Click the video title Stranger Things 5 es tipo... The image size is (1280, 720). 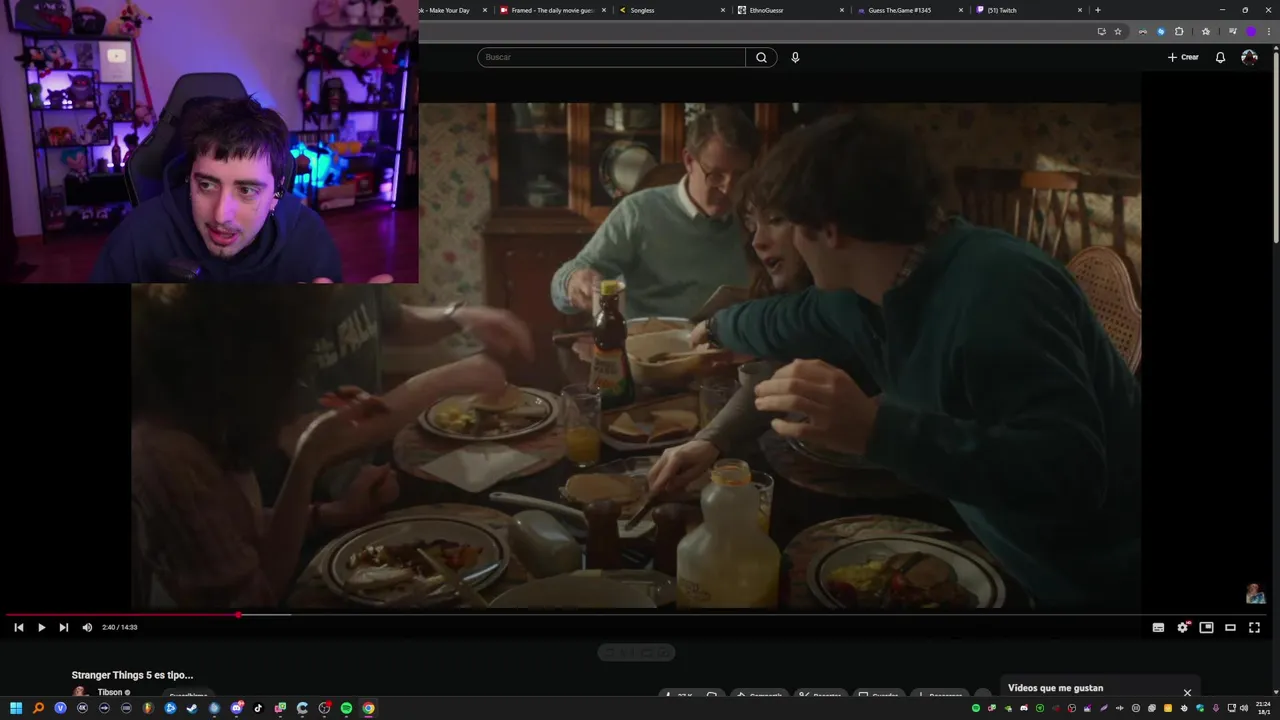[x=132, y=675]
